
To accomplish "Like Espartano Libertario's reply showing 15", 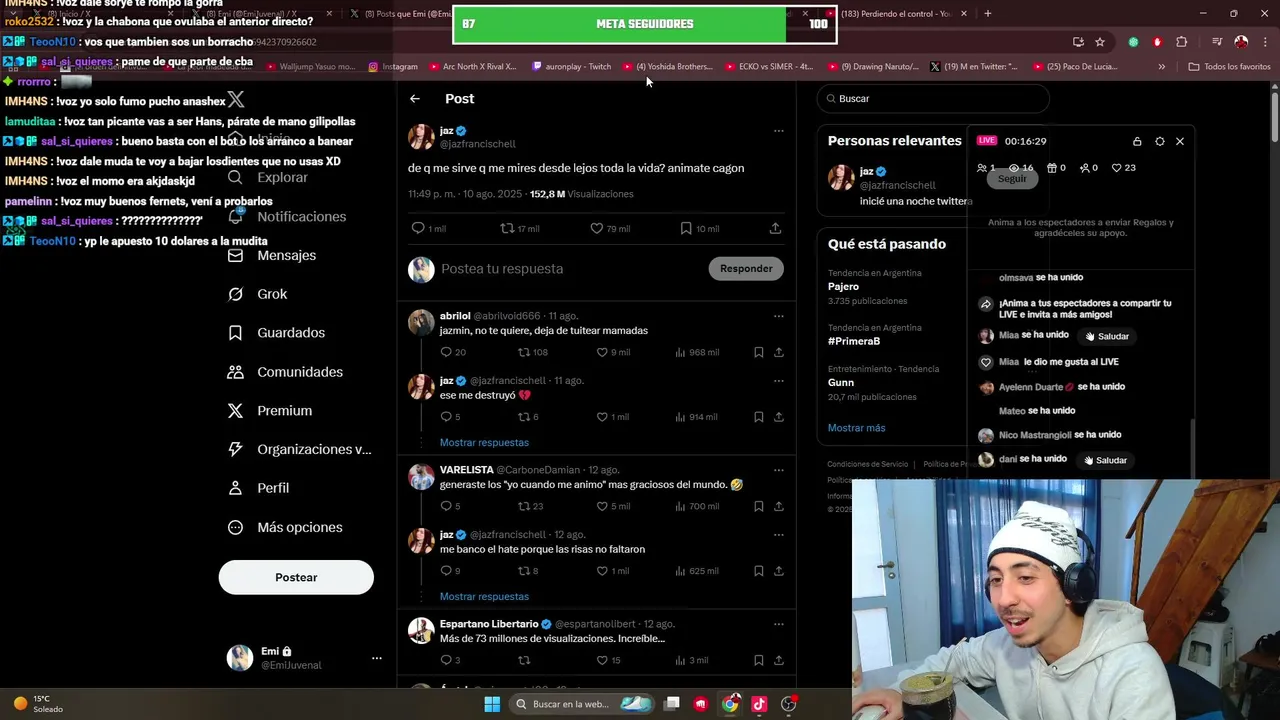I will 602,660.
